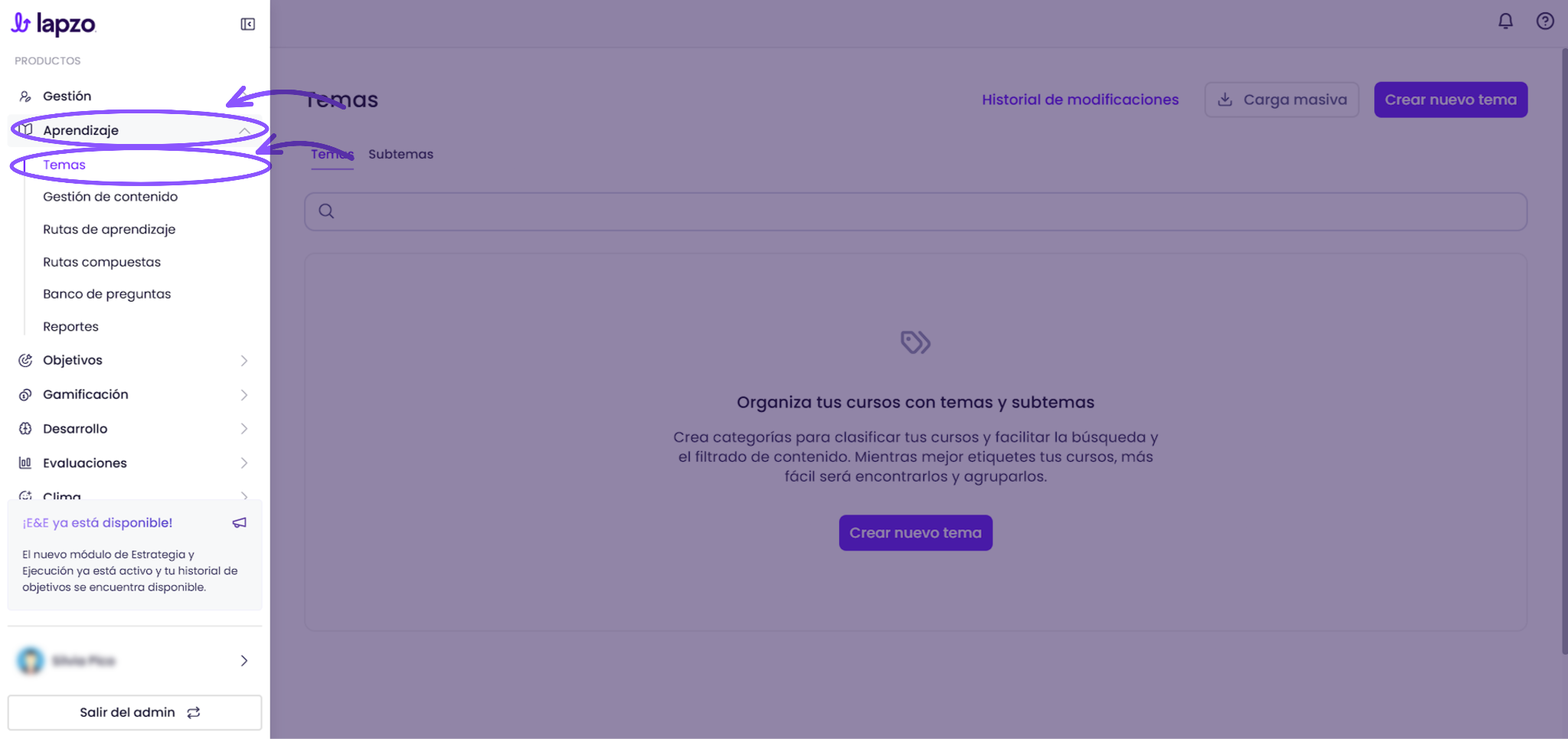Screen dimensions: 1568x739
Task: Click the Evaluaciones chart icon
Action: click(x=25, y=463)
